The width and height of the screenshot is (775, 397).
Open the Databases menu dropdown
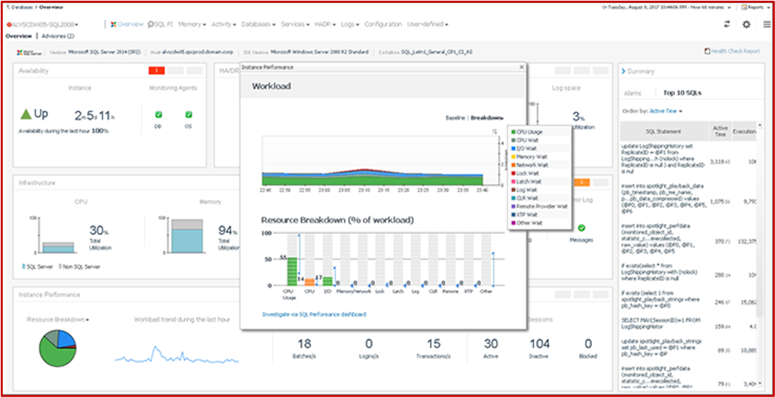click(258, 24)
